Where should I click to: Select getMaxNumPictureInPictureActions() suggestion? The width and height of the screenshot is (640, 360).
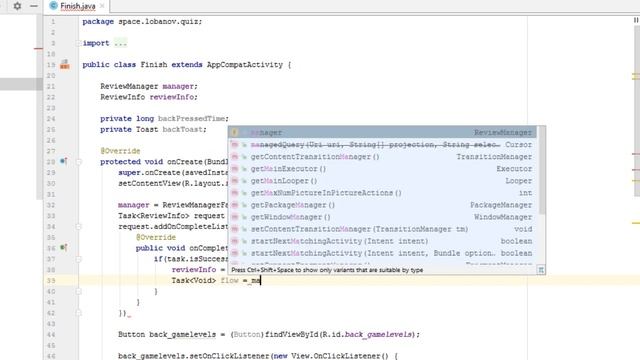tap(382, 193)
